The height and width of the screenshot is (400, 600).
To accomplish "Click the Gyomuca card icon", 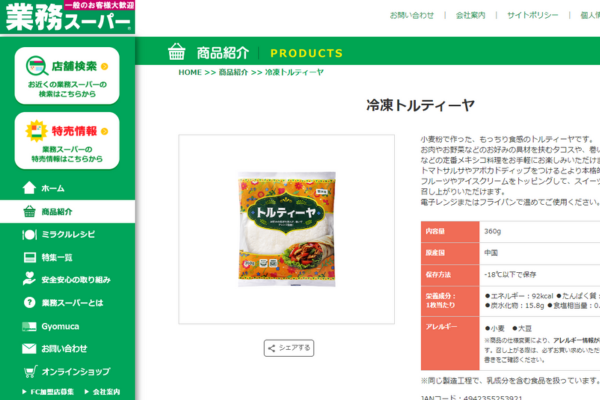I will 29,327.
